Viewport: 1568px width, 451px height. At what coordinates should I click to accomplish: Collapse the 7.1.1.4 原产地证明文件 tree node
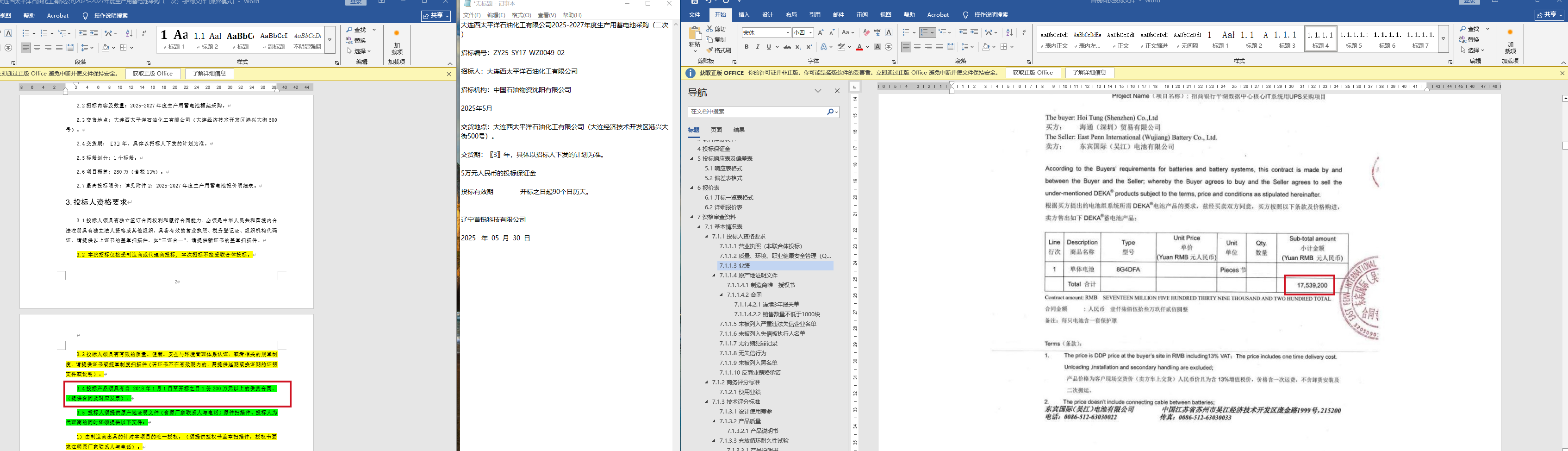pos(714,275)
